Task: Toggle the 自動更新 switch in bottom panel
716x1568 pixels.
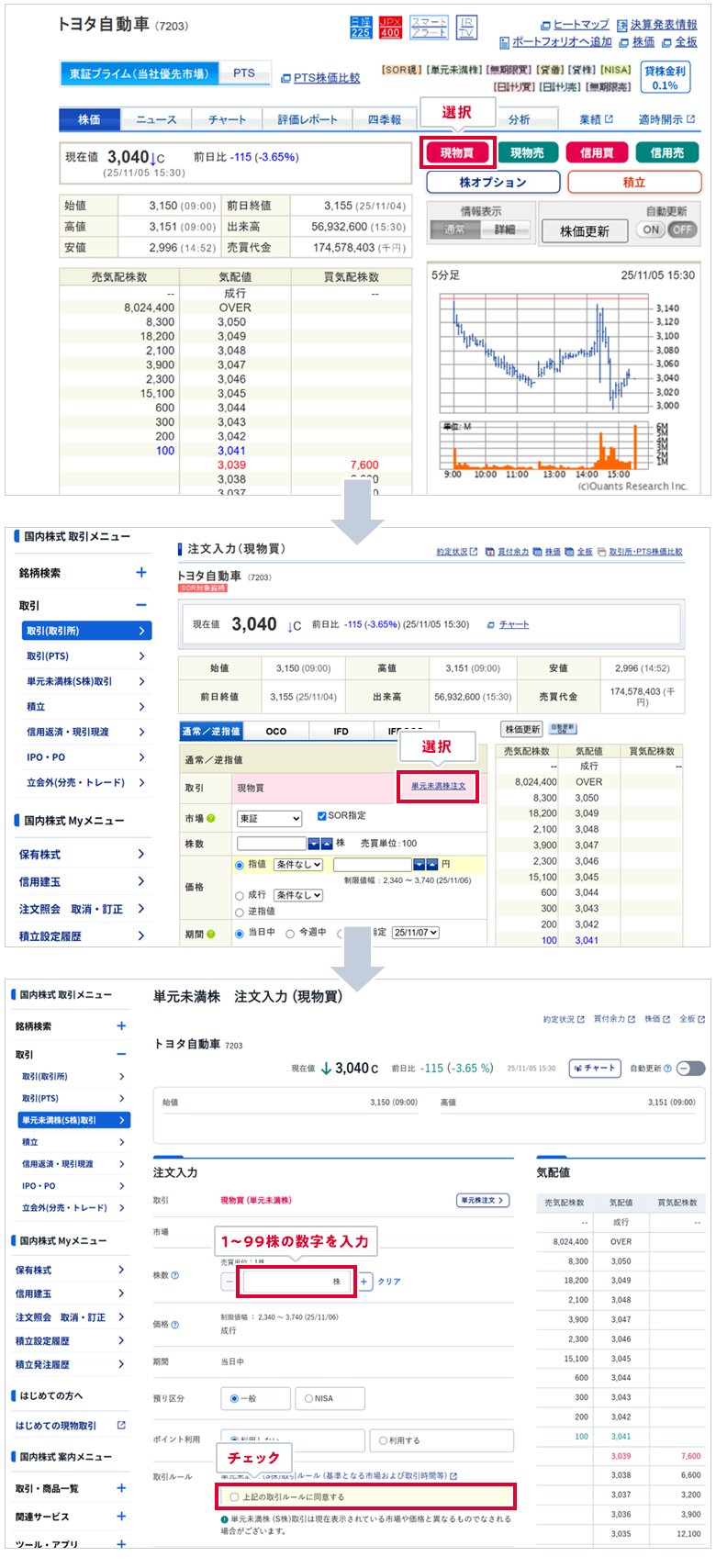Action: coord(690,1069)
